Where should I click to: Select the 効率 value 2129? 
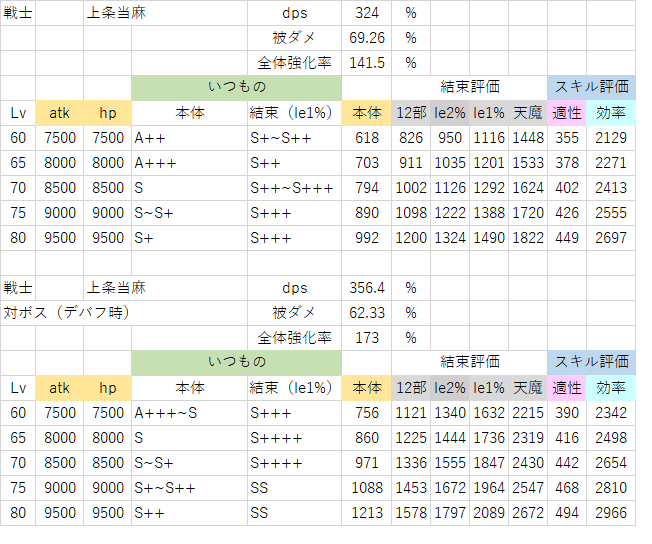pyautogui.click(x=611, y=138)
